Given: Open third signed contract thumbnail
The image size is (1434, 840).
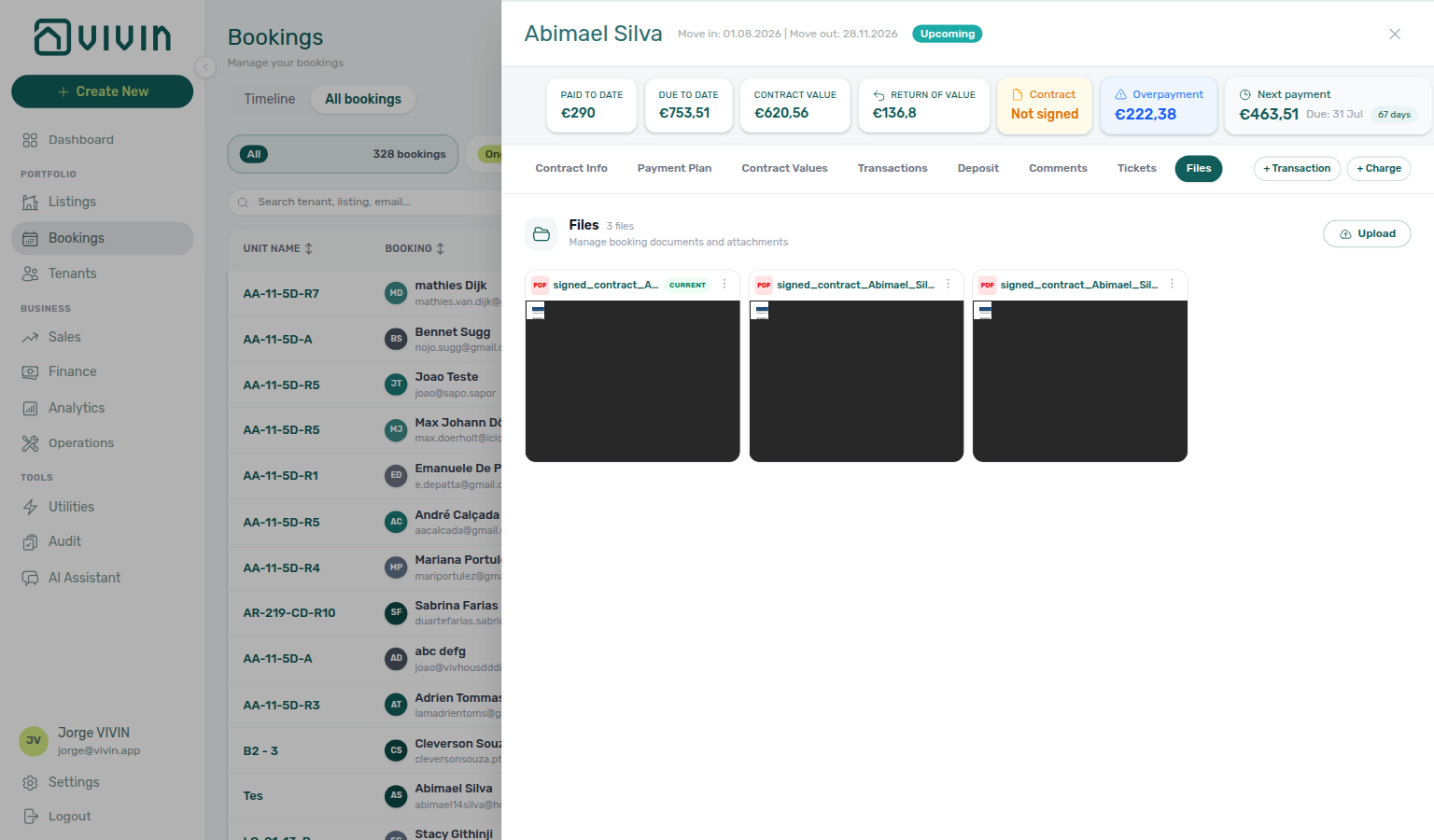Looking at the screenshot, I should [1080, 381].
